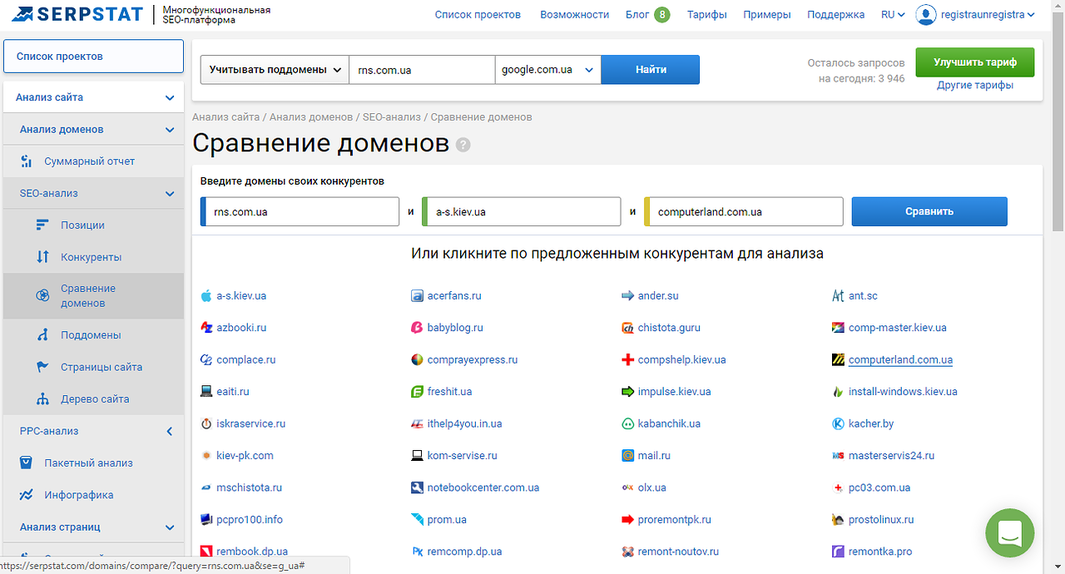Click the impulse.kiev.ua green arrow favicon

click(x=628, y=391)
